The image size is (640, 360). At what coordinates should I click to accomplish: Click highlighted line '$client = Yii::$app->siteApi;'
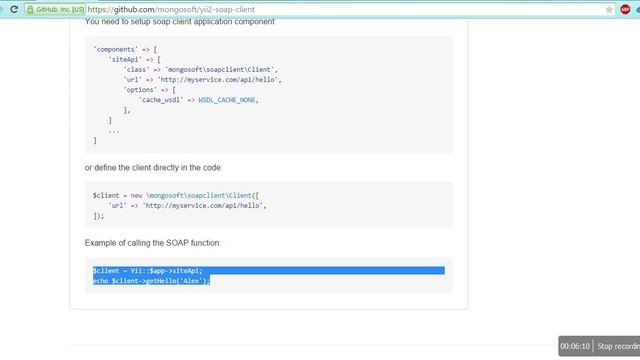point(147,271)
